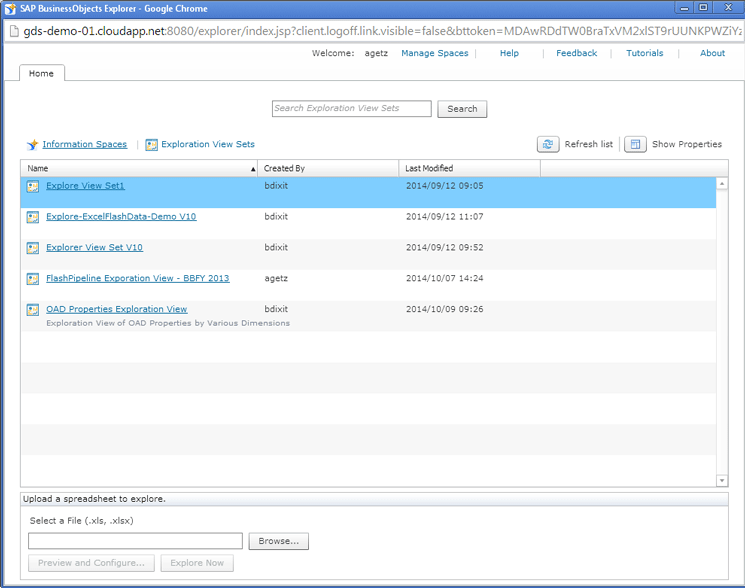Click the icon beside Explore-ExcelFlashData-Demo V10
Screen dimensions: 745x588
[33, 217]
